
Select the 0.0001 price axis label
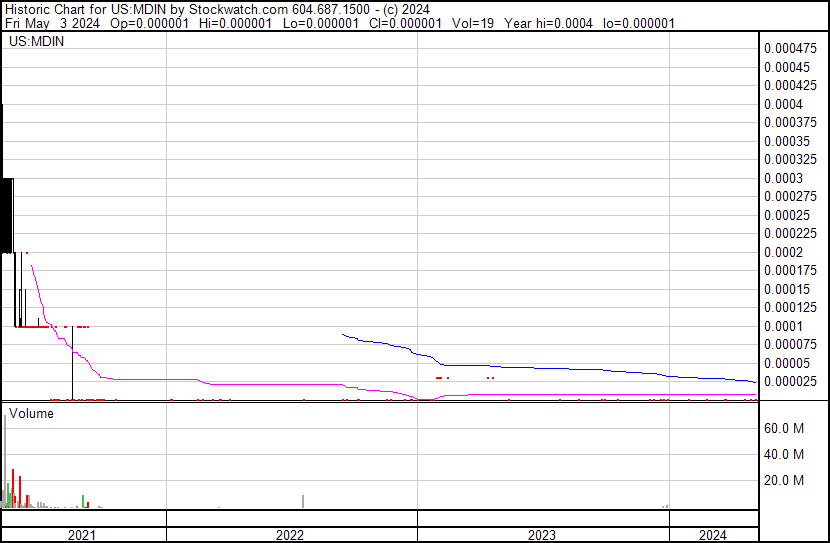(783, 327)
